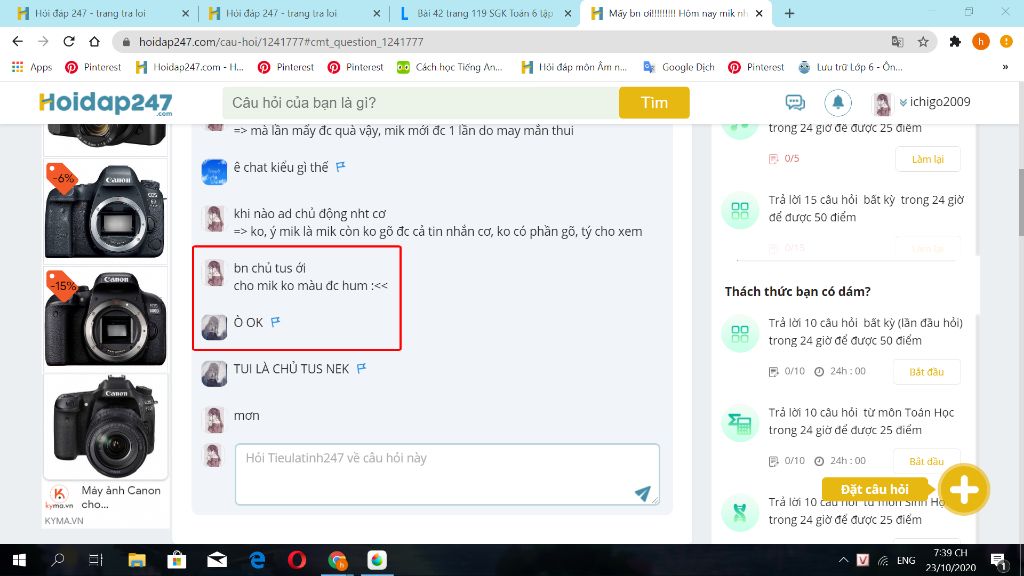Click avatar beside 'ê chat kiểu gì thế'
Screen dimensions: 1024x576
pos(214,172)
